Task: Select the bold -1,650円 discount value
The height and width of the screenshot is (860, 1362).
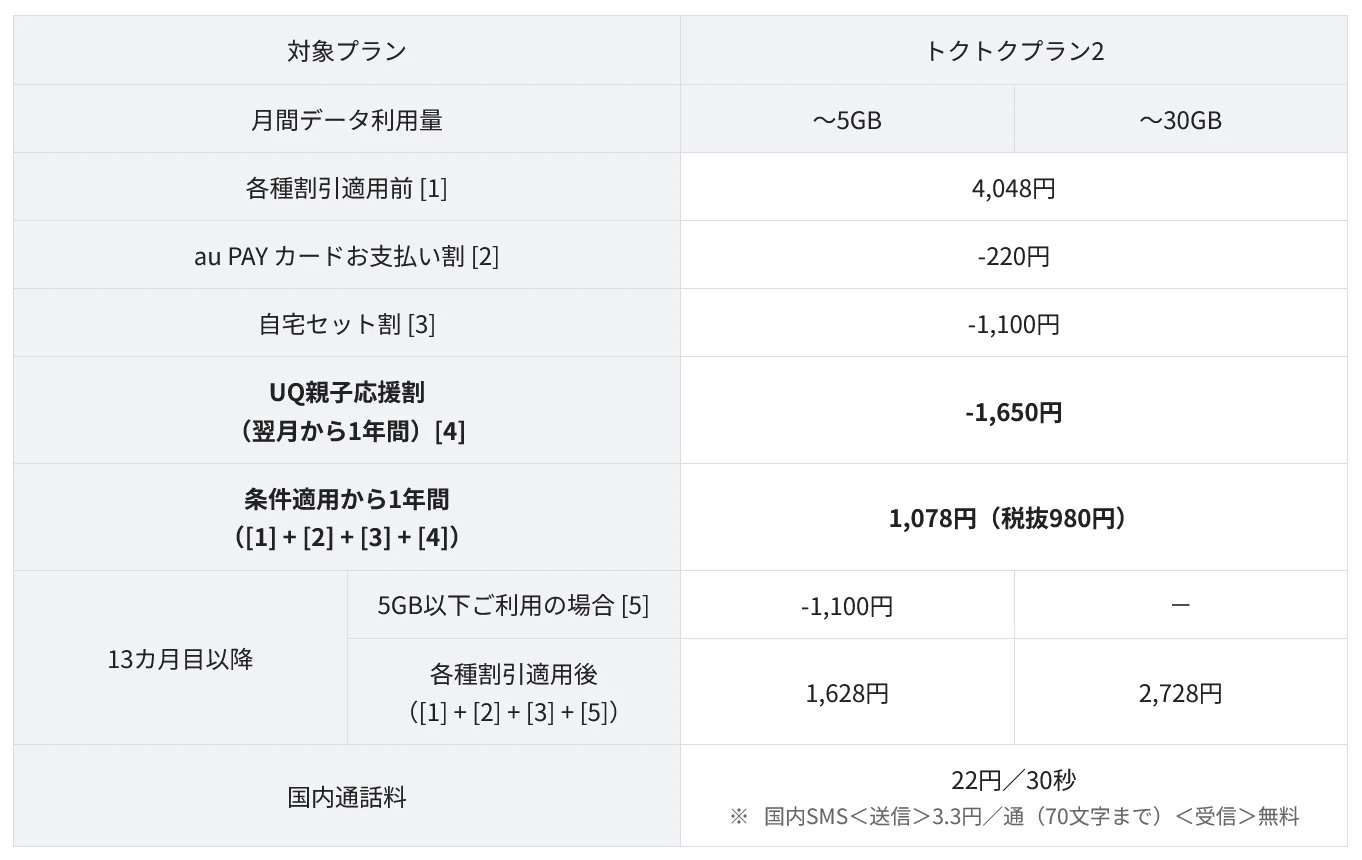Action: click(1014, 412)
